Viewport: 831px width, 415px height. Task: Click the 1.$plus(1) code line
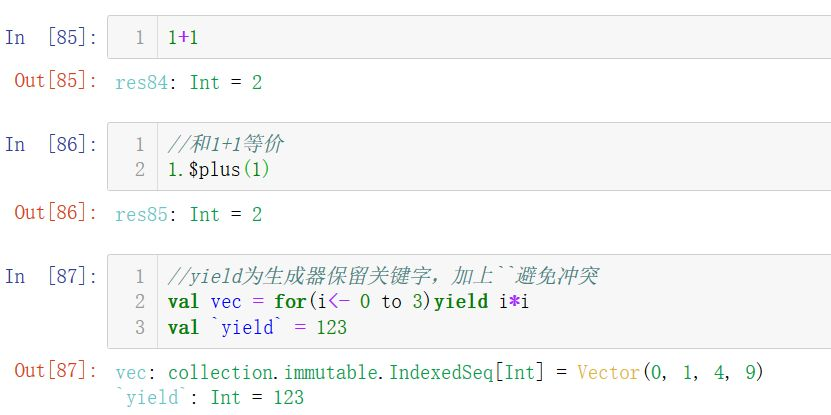(x=219, y=169)
